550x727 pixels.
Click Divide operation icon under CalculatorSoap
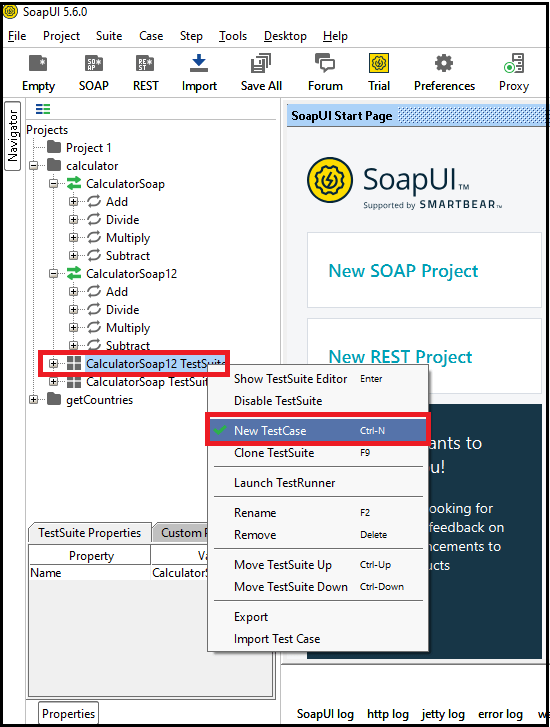(x=94, y=219)
